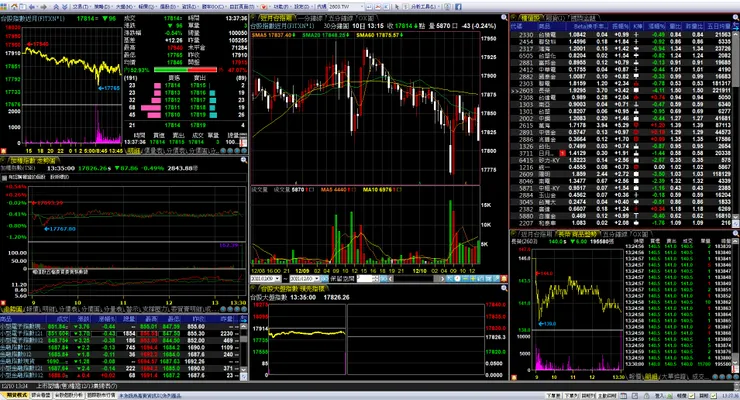This screenshot has width=740, height=400.
Task: Switch to 國際股市行情 bottom workspace tab
Action: point(101,395)
